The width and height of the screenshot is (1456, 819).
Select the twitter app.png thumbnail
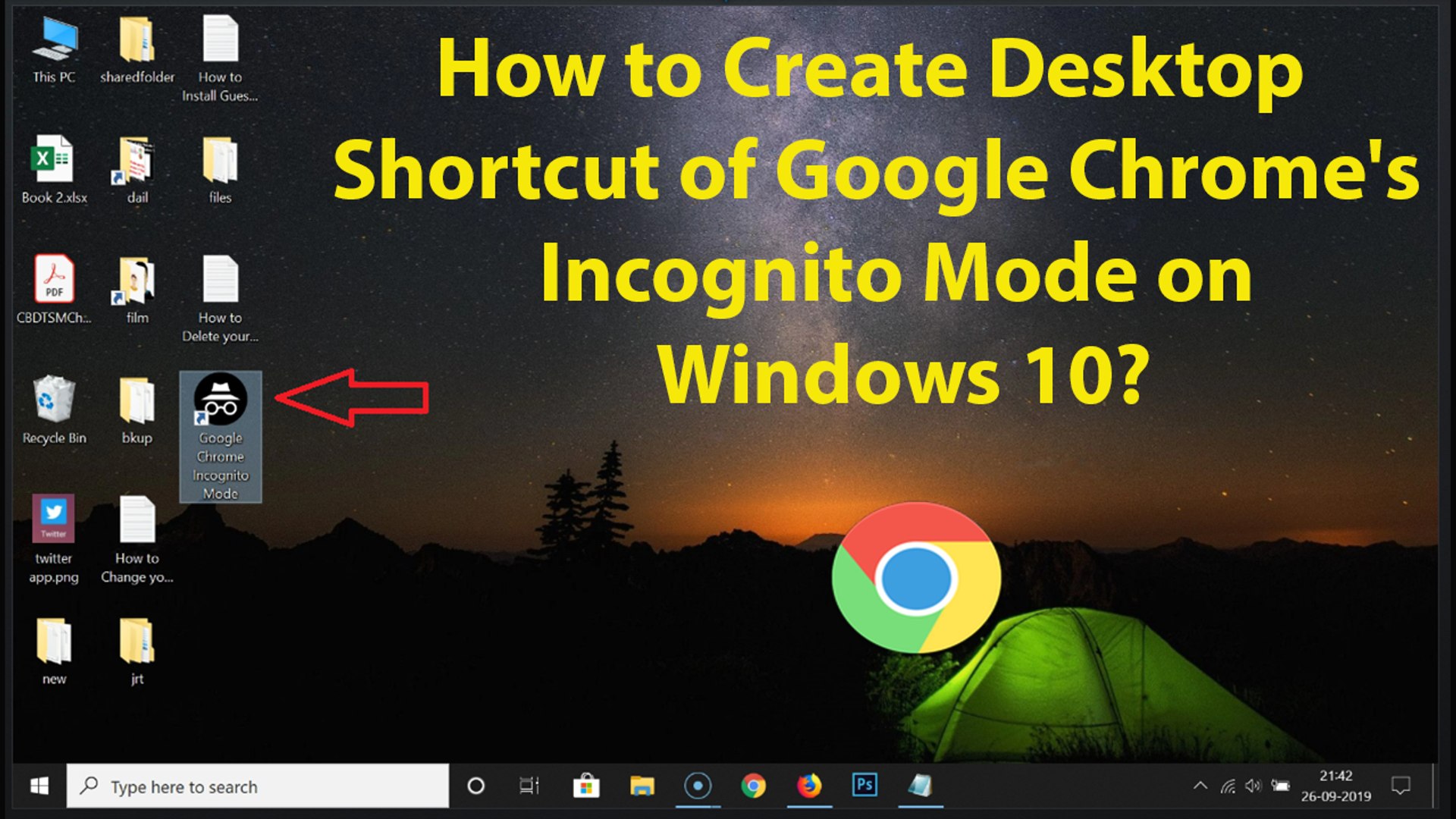[54, 520]
